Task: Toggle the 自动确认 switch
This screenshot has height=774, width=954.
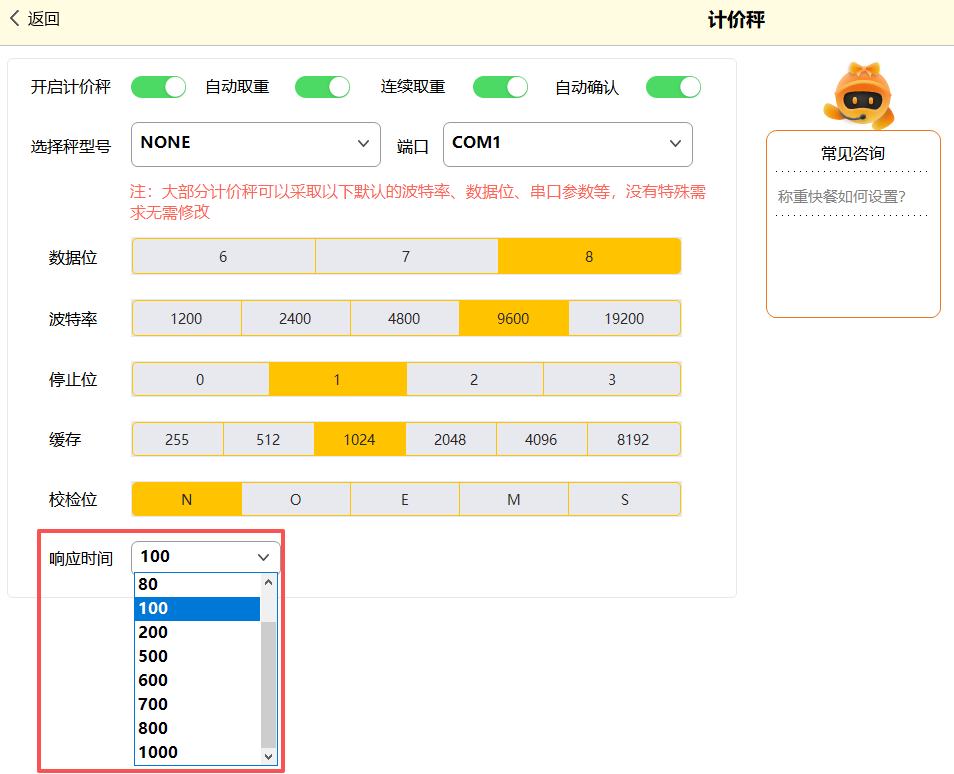Action: (673, 87)
